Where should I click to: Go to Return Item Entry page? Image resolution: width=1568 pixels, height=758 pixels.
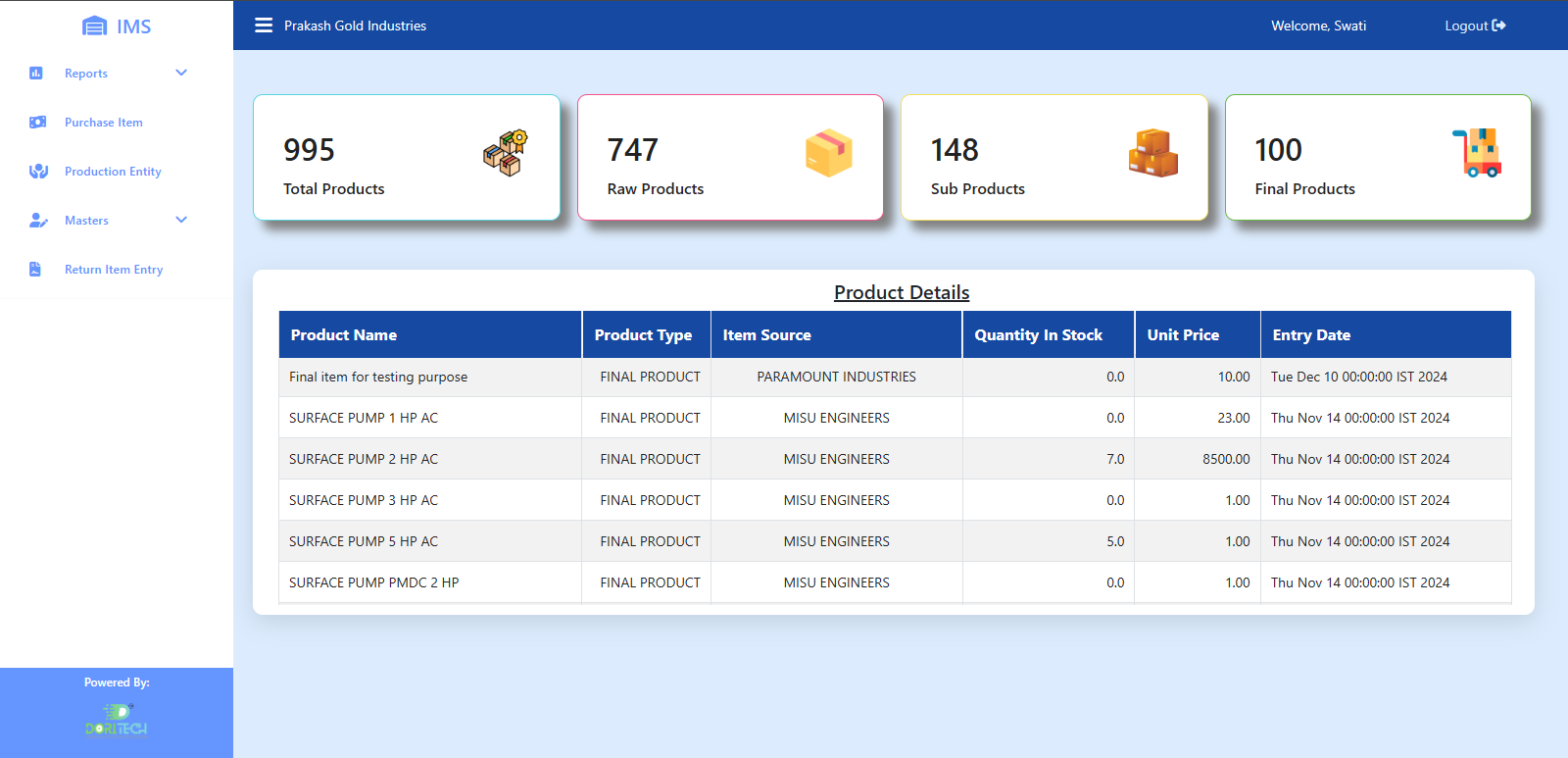[x=114, y=270]
